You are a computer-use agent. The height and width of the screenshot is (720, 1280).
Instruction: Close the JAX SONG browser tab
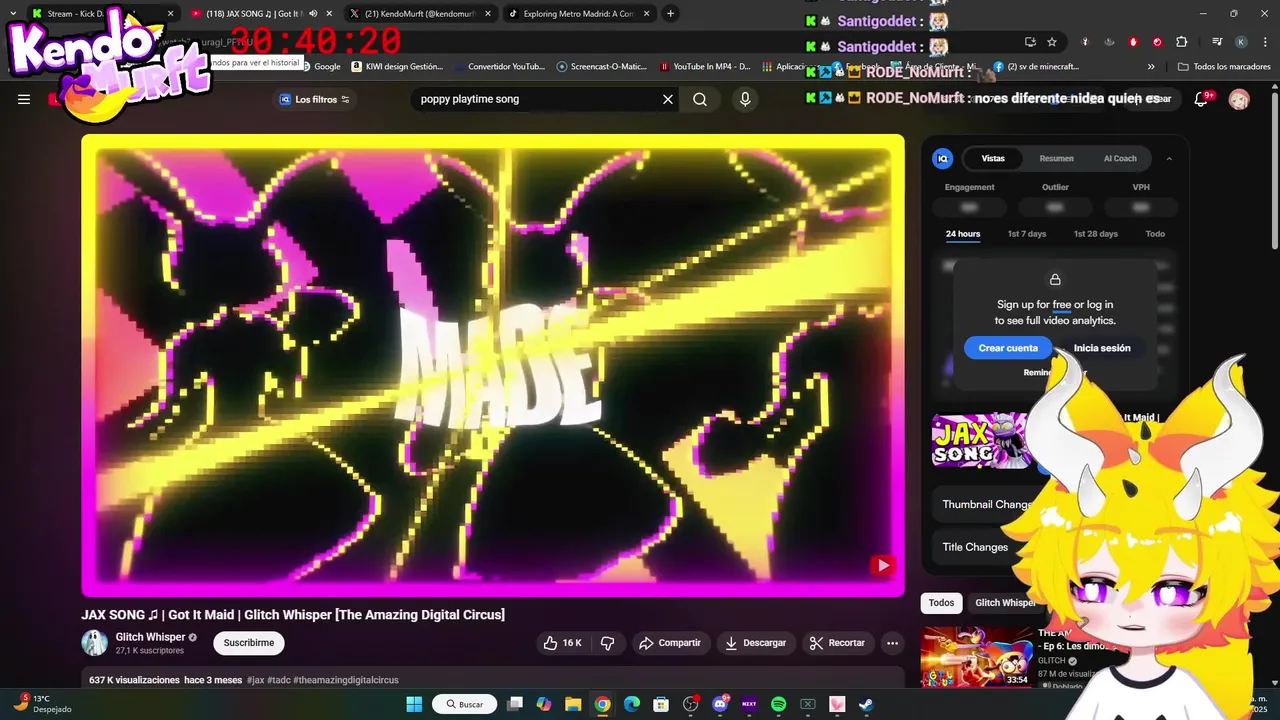(331, 14)
